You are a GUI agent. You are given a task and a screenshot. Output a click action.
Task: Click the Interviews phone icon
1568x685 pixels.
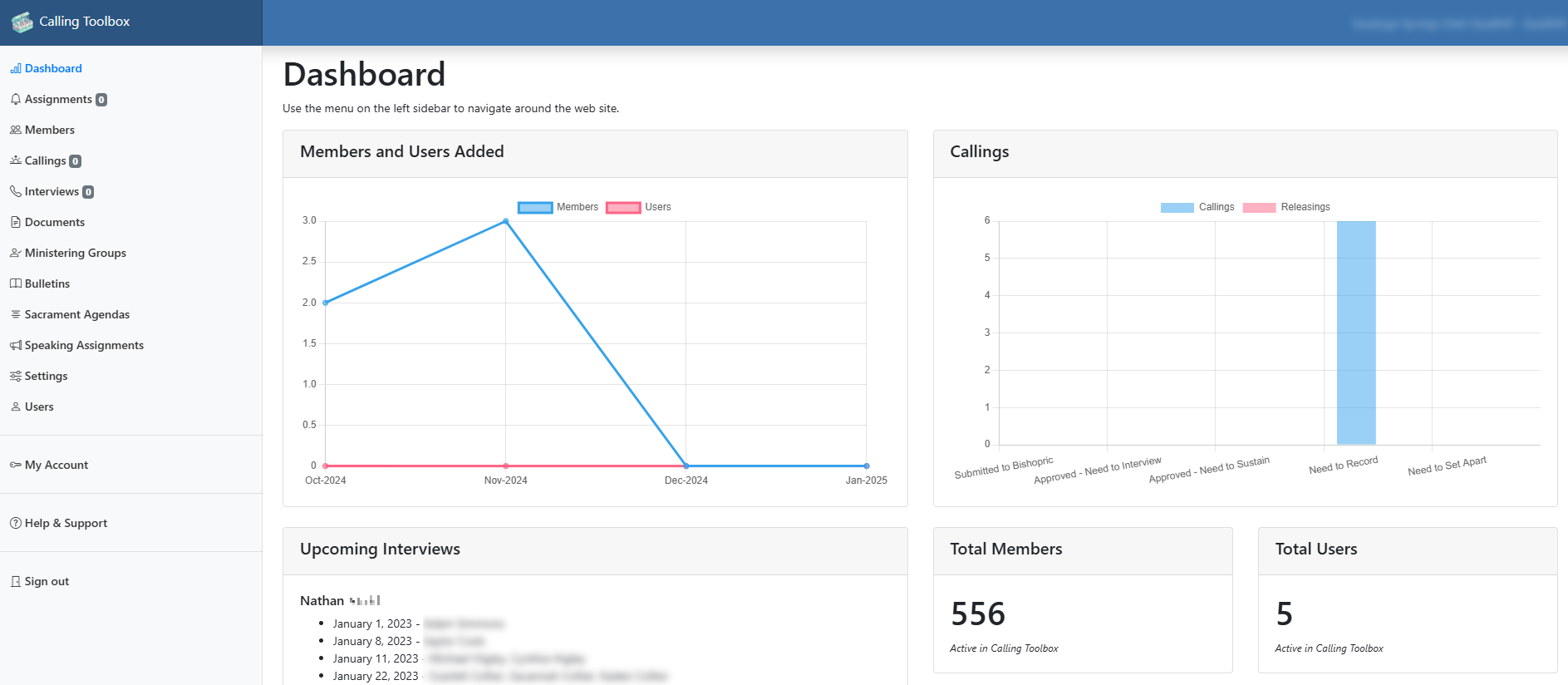16,191
